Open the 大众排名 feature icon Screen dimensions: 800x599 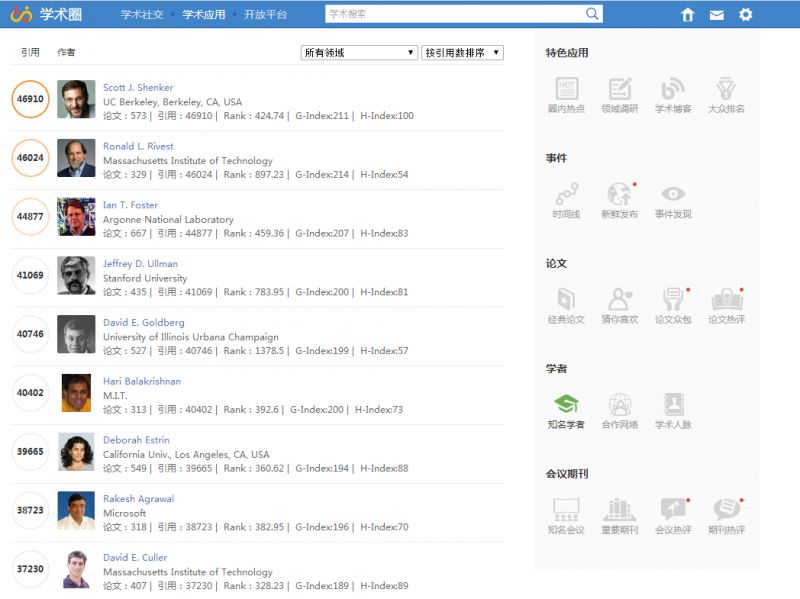pos(727,91)
